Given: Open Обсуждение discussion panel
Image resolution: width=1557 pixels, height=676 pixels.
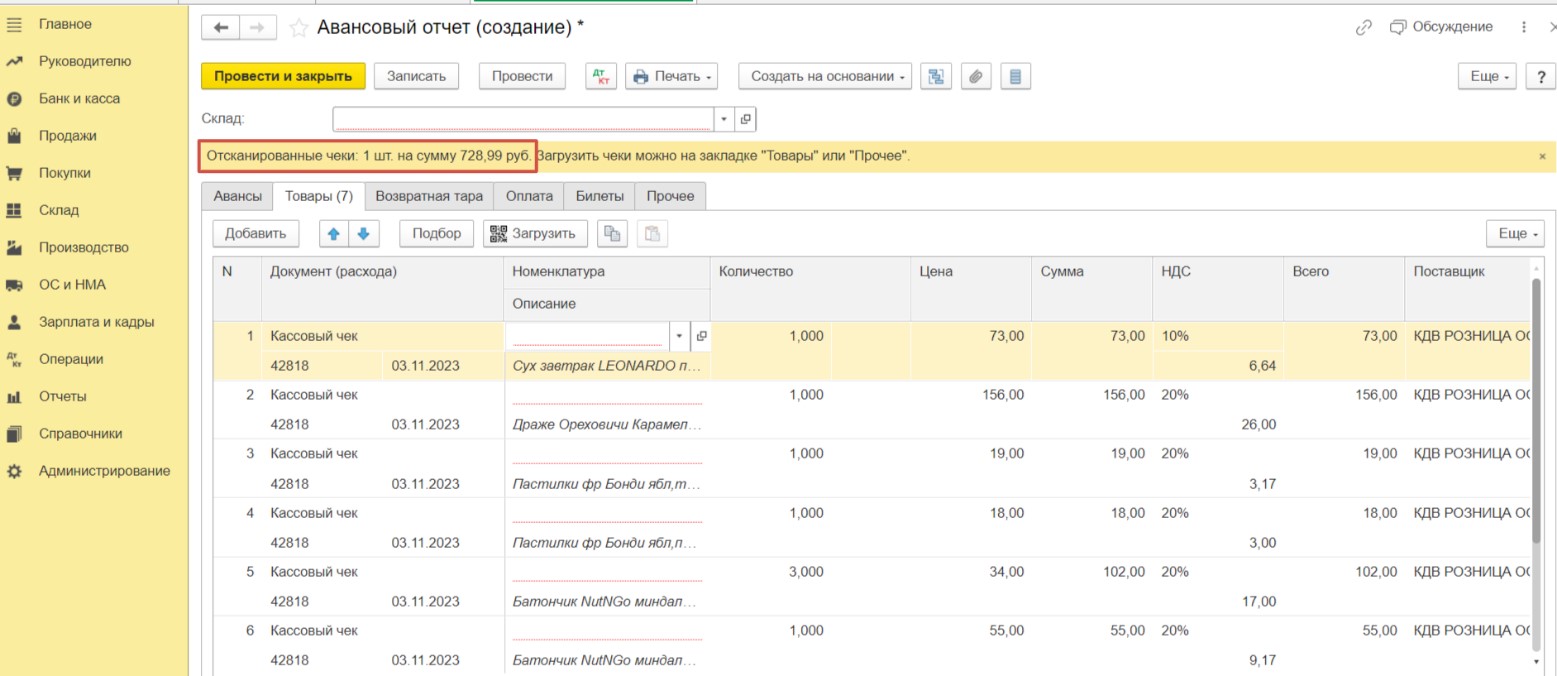Looking at the screenshot, I should pos(1441,27).
